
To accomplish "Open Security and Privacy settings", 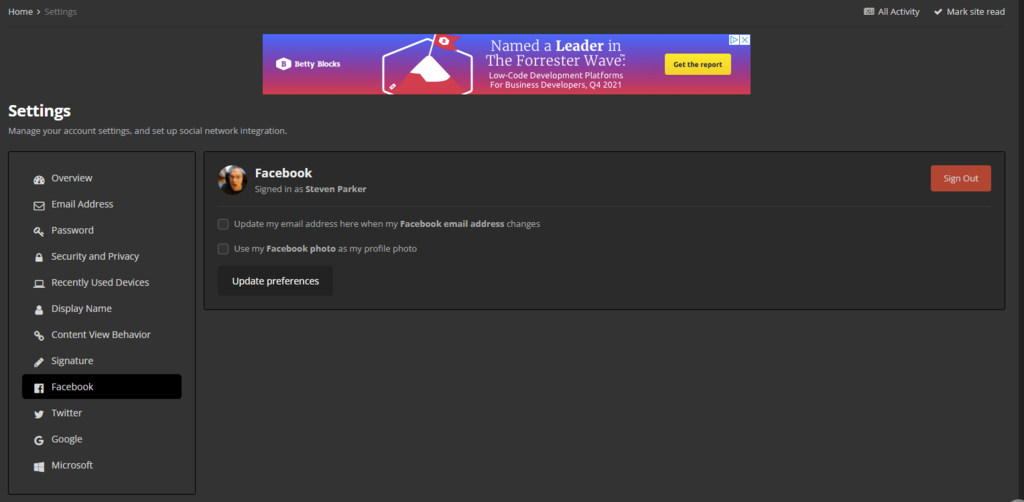I will [x=102, y=257].
